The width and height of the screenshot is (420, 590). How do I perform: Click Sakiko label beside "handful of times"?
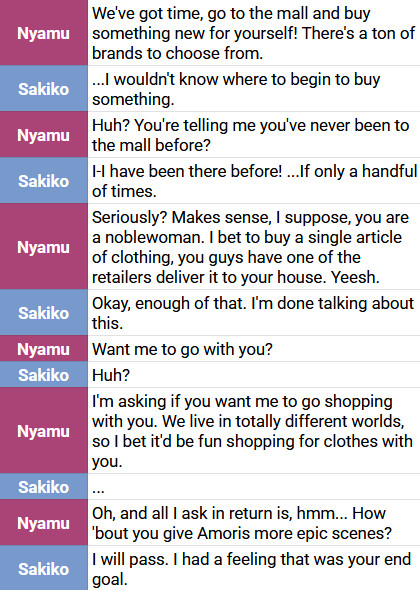point(43,181)
